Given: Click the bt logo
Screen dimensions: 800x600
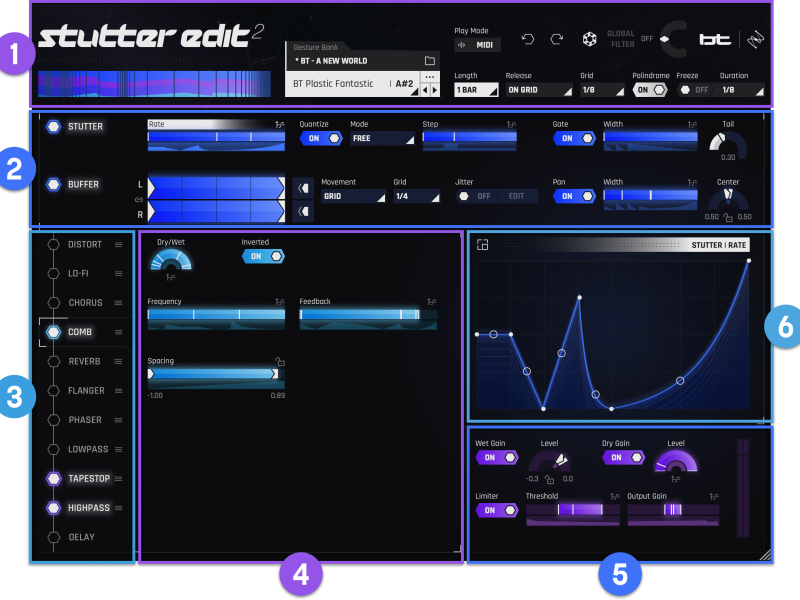Looking at the screenshot, I should click(715, 39).
